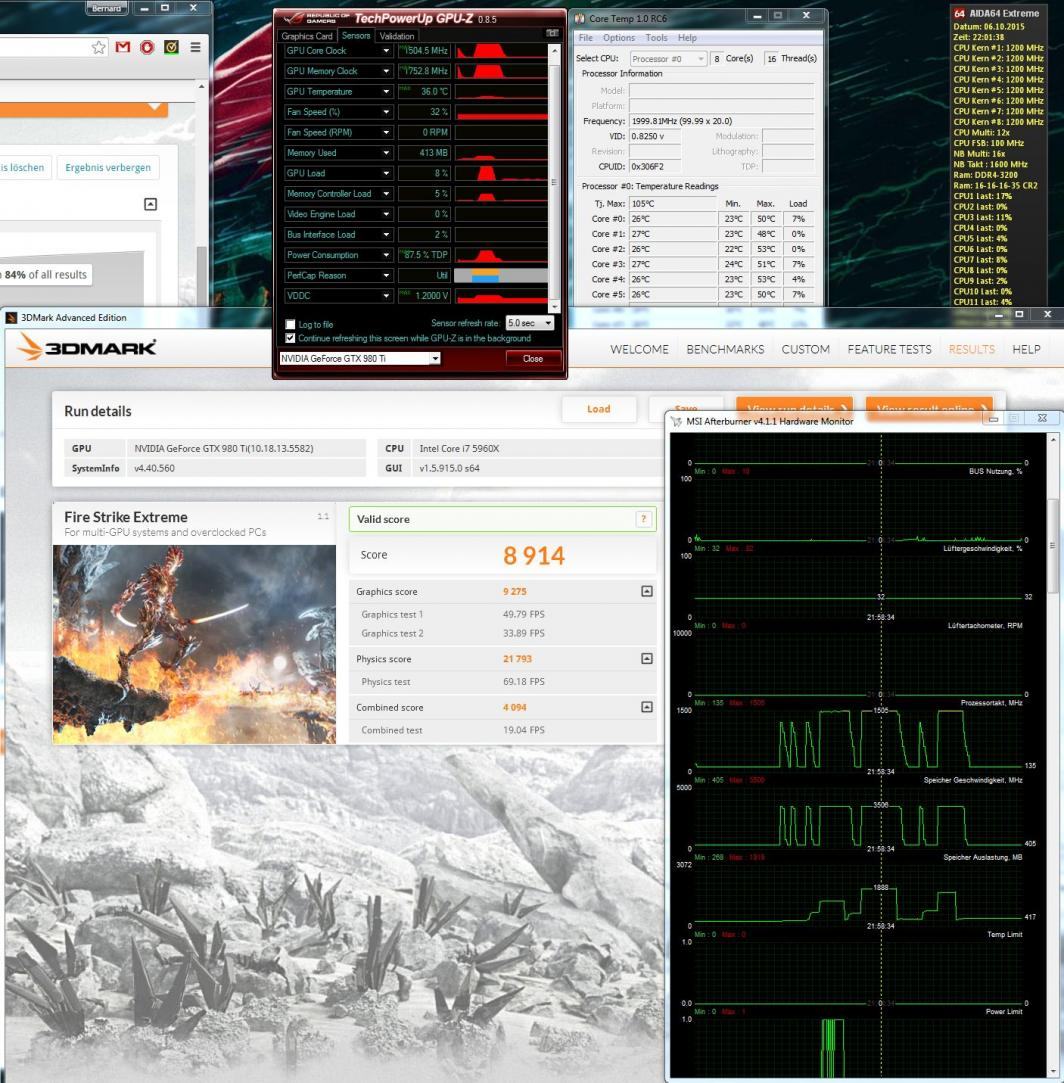Click the orange banner bar in browser page
1064x1083 pixels.
[83, 110]
